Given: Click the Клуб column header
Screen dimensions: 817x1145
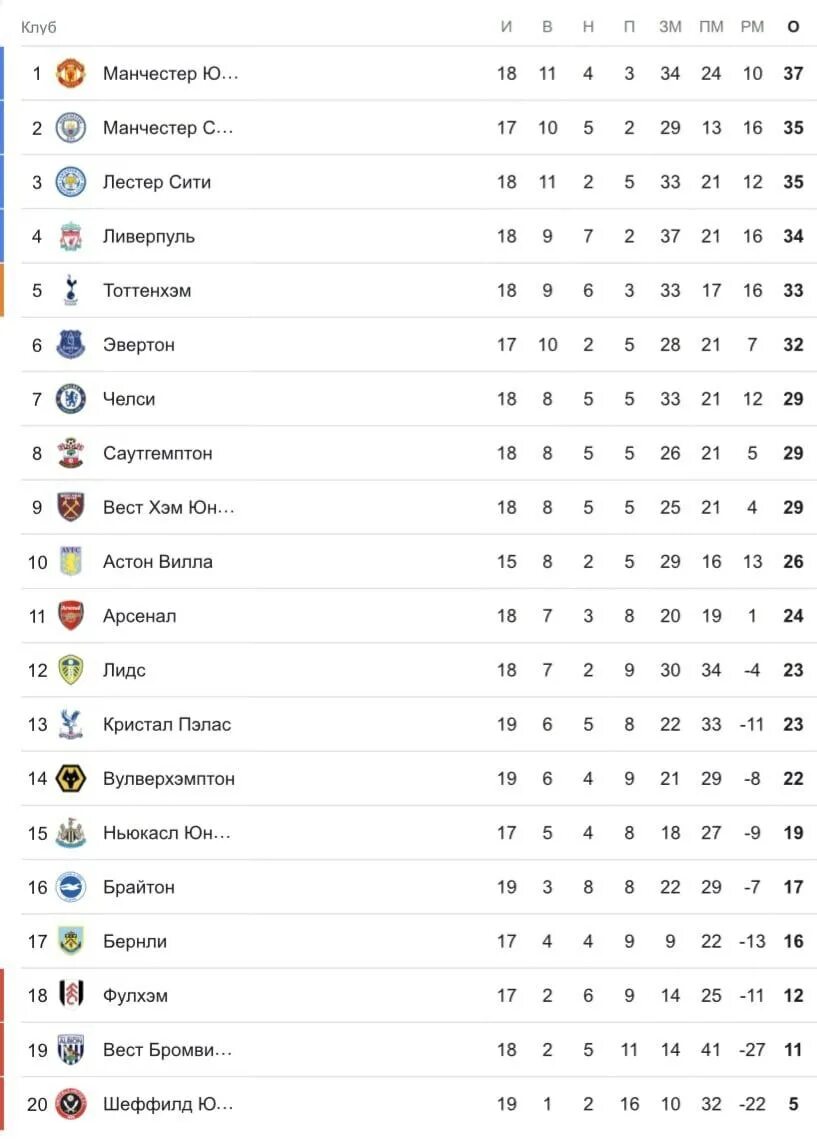Looking at the screenshot, I should pos(39,27).
